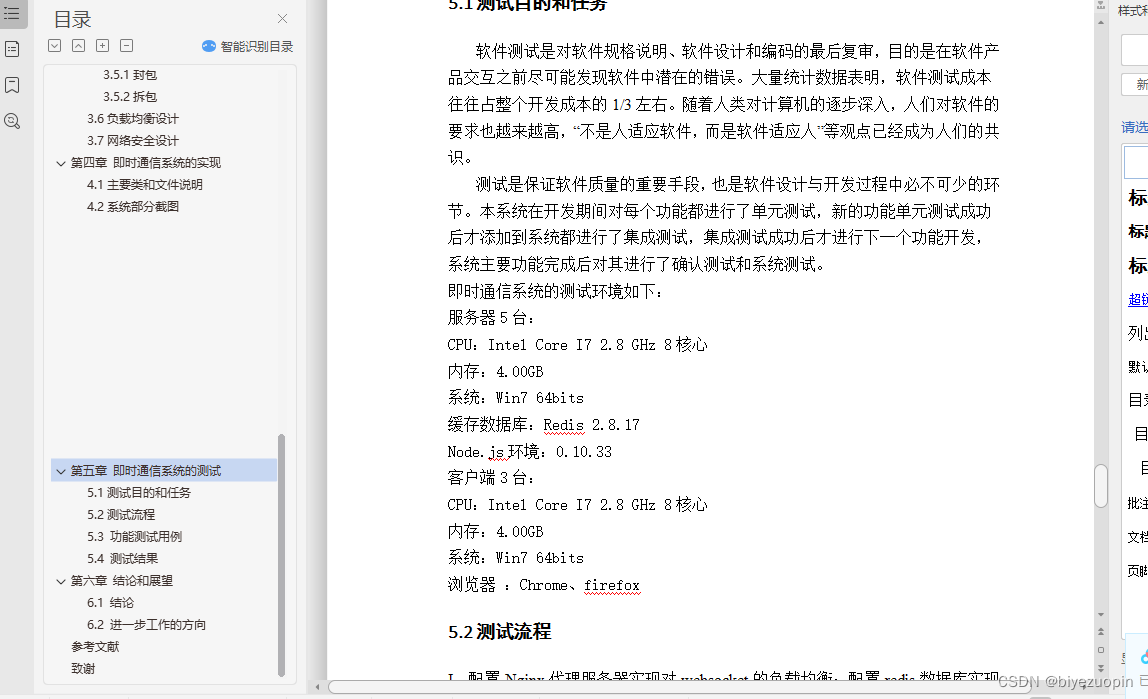The width and height of the screenshot is (1148, 699).
Task: Click the document vertical scrollbar thumb
Action: click(x=1100, y=486)
